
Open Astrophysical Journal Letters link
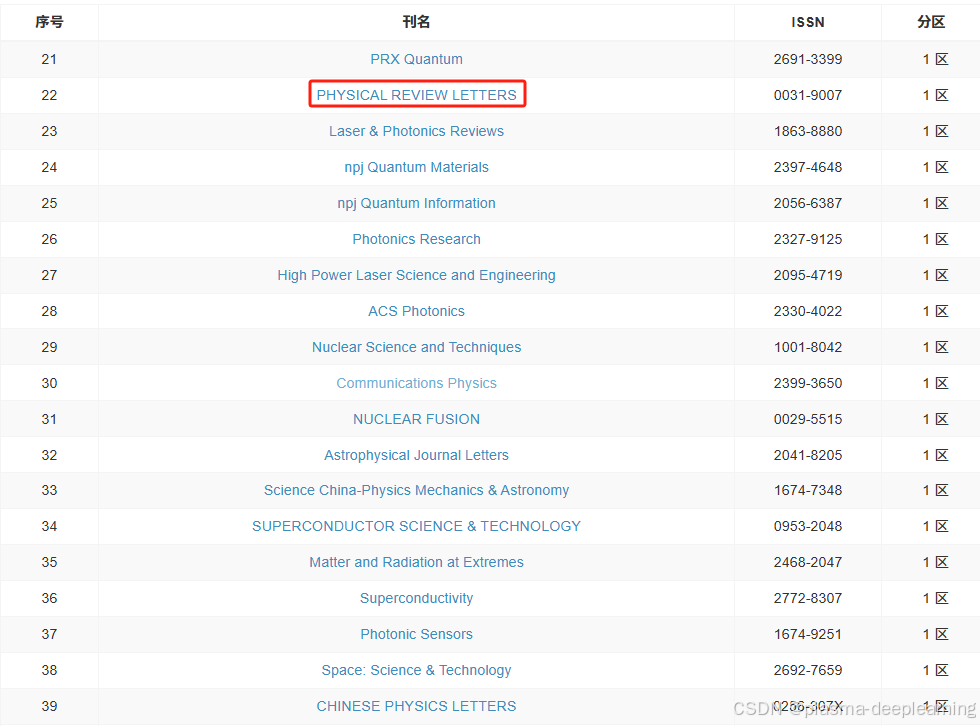click(x=416, y=455)
